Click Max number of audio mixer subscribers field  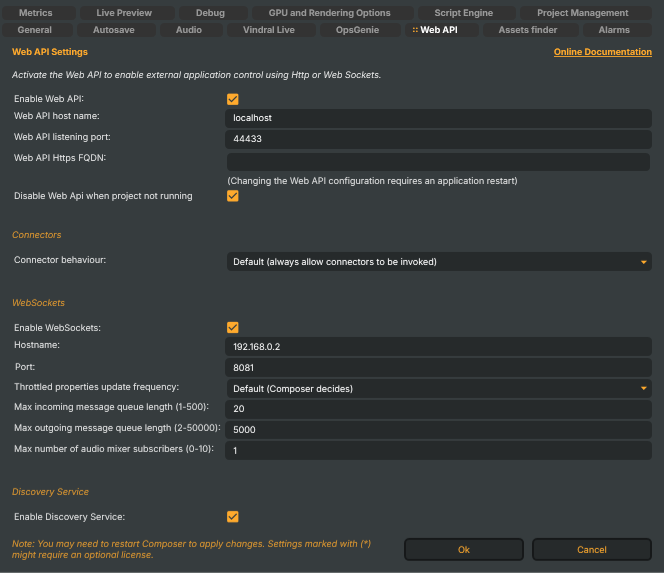[x=438, y=451]
